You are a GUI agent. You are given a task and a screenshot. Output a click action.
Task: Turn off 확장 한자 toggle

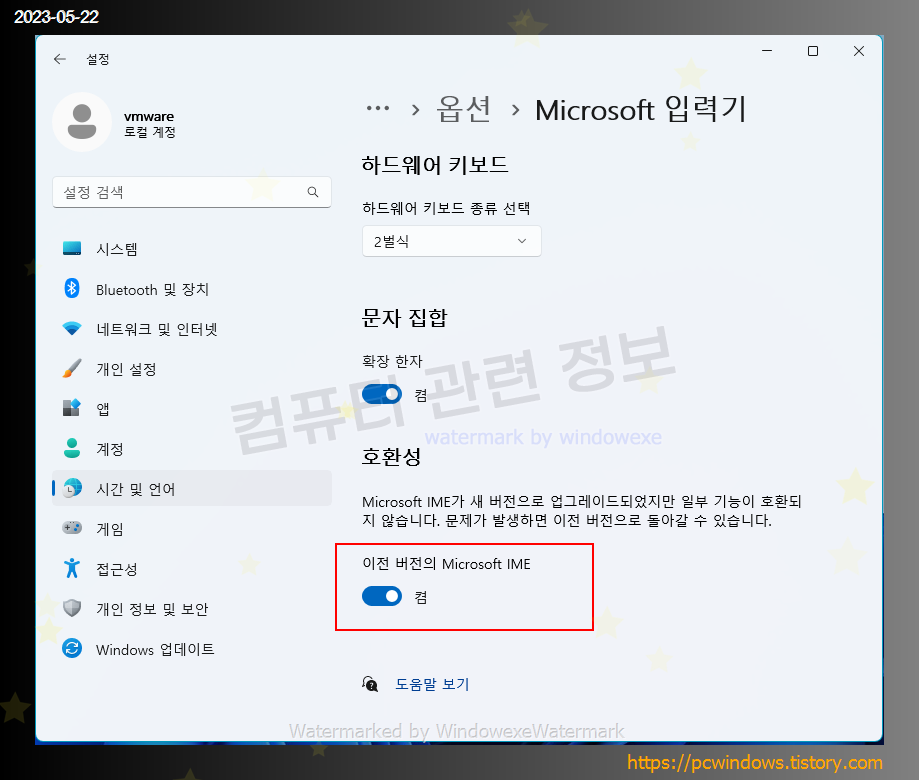coord(382,394)
